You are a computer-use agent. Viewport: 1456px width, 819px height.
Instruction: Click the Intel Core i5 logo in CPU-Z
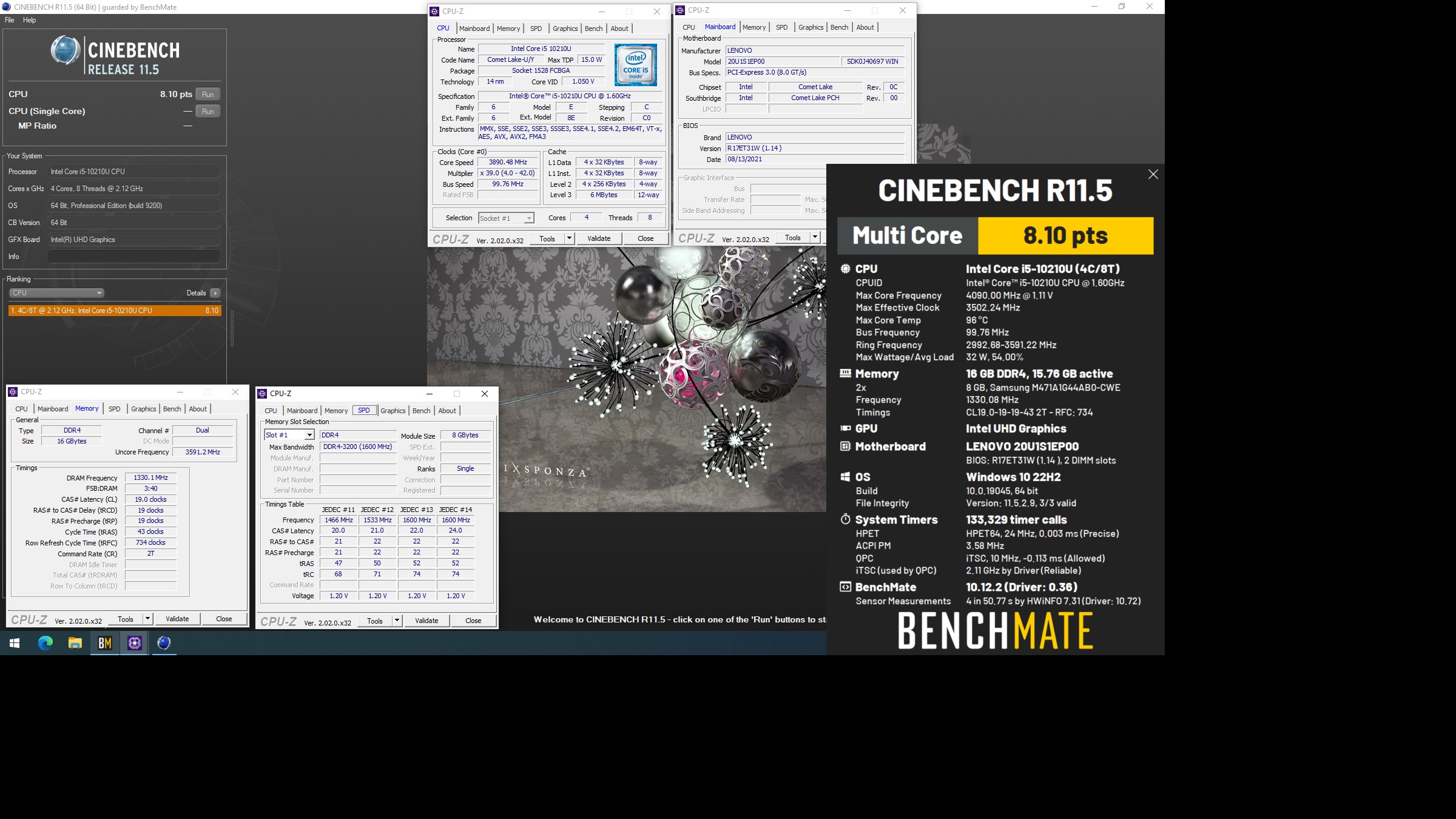click(x=635, y=64)
